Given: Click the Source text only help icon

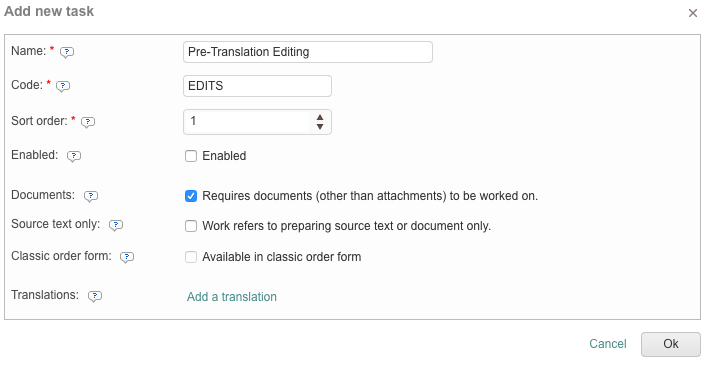Looking at the screenshot, I should coord(116,225).
